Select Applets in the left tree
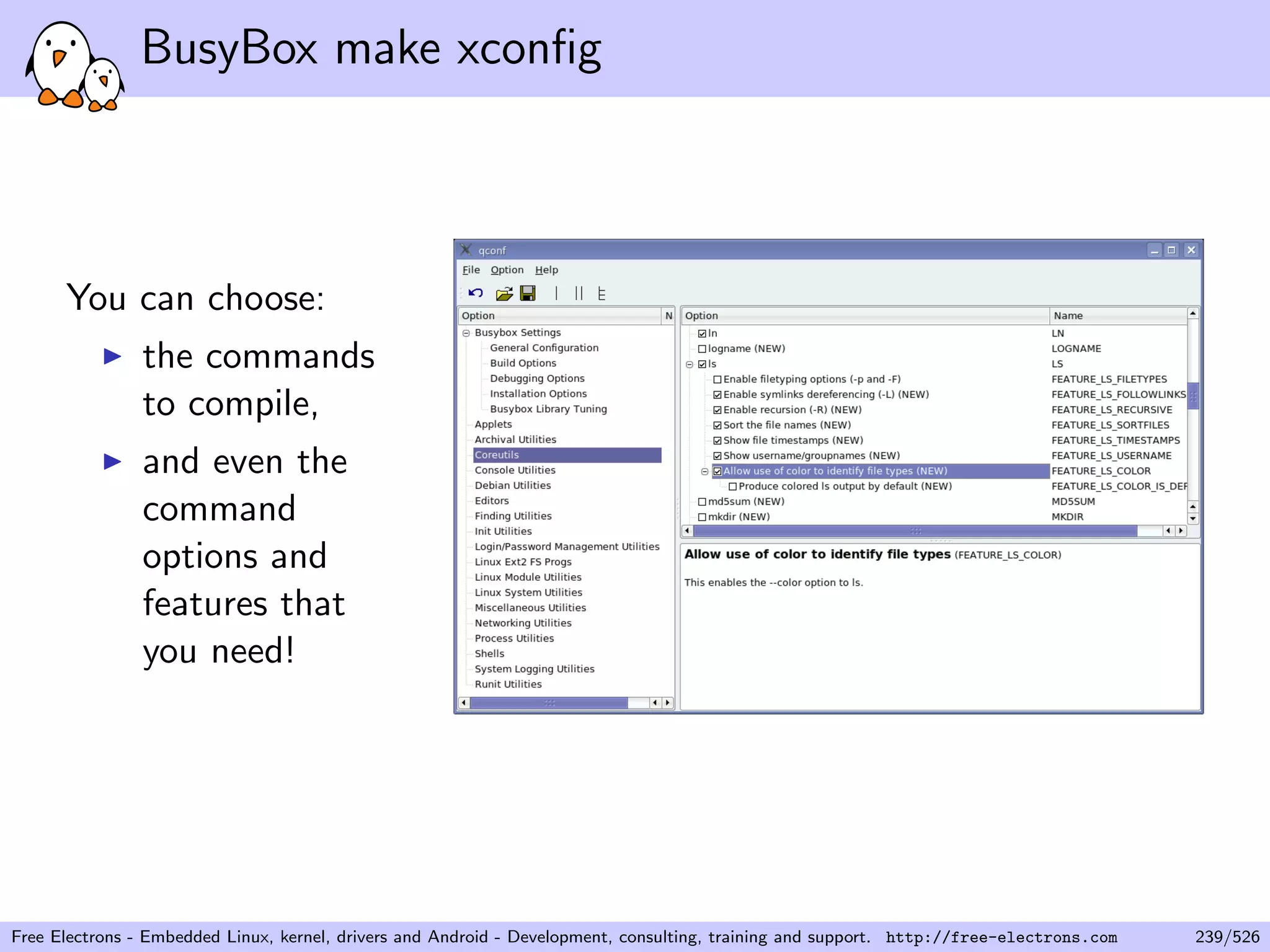The image size is (1270, 952). 493,425
